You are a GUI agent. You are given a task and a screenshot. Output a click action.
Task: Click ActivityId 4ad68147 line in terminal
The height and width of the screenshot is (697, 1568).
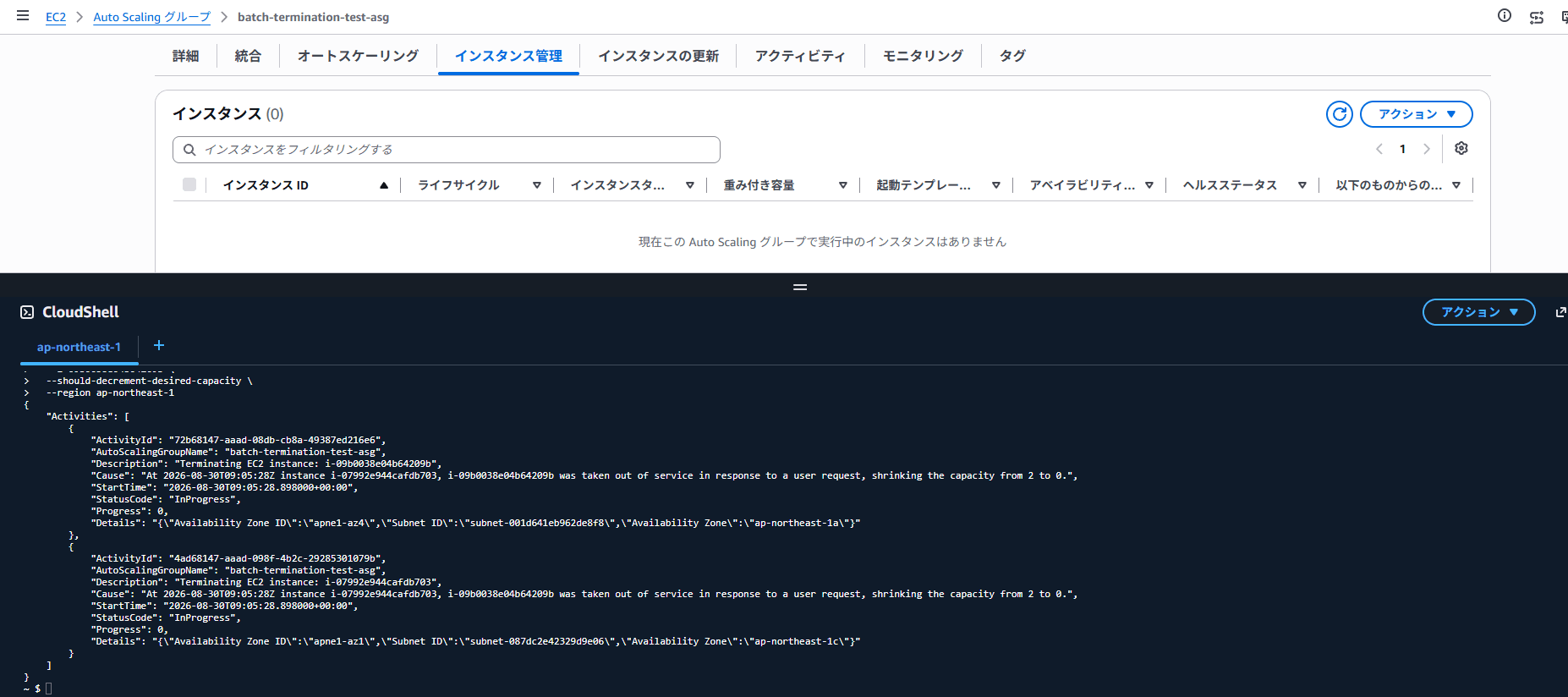tap(238, 558)
